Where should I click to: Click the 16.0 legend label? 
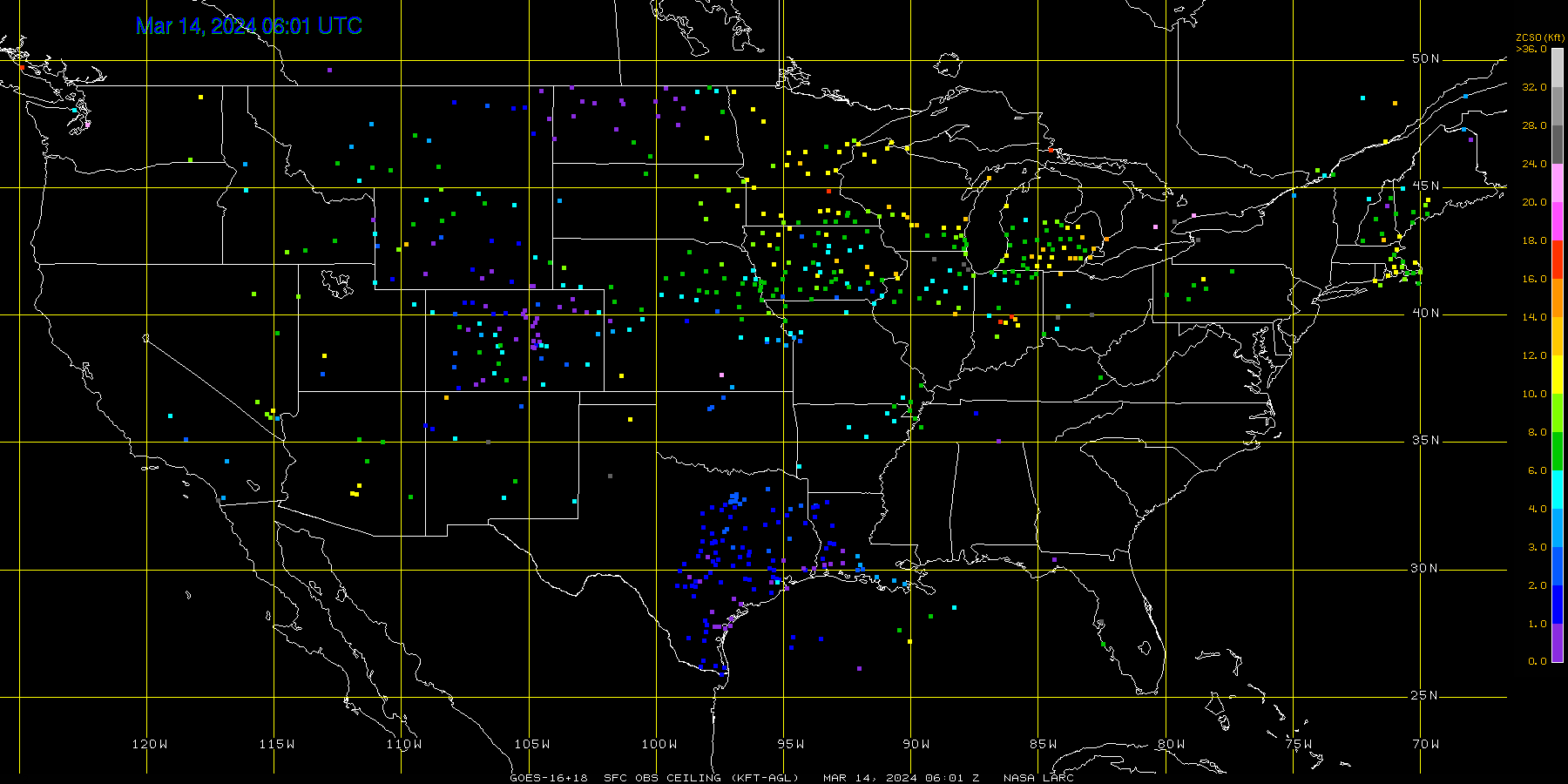point(1534,279)
